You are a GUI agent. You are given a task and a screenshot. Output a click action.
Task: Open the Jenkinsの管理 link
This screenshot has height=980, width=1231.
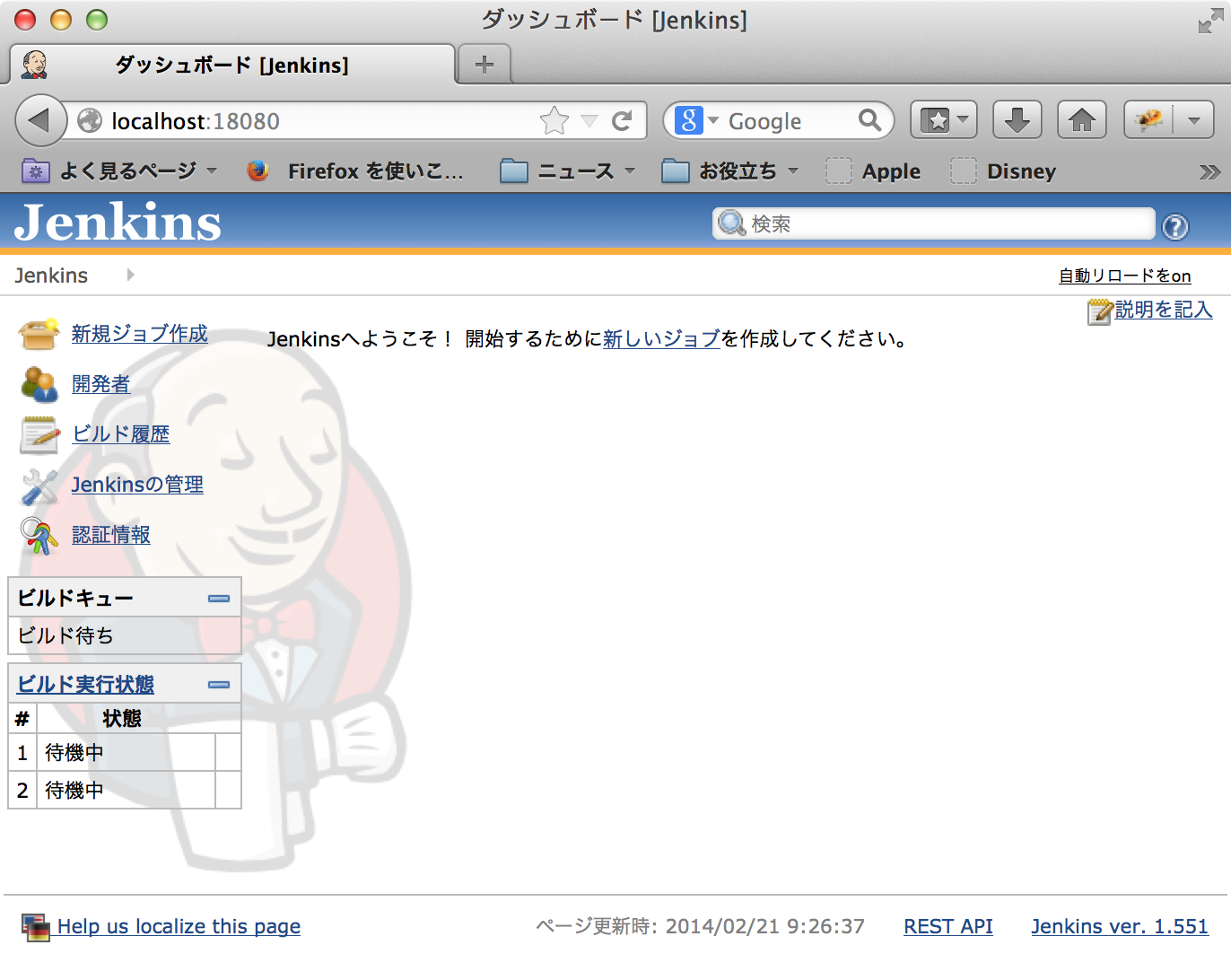tap(137, 485)
